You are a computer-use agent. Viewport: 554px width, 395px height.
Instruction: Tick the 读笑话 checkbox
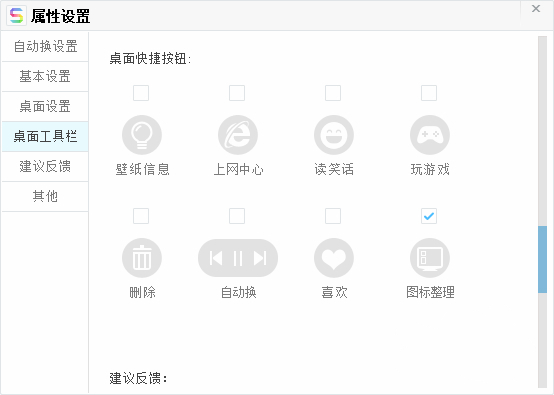point(333,93)
